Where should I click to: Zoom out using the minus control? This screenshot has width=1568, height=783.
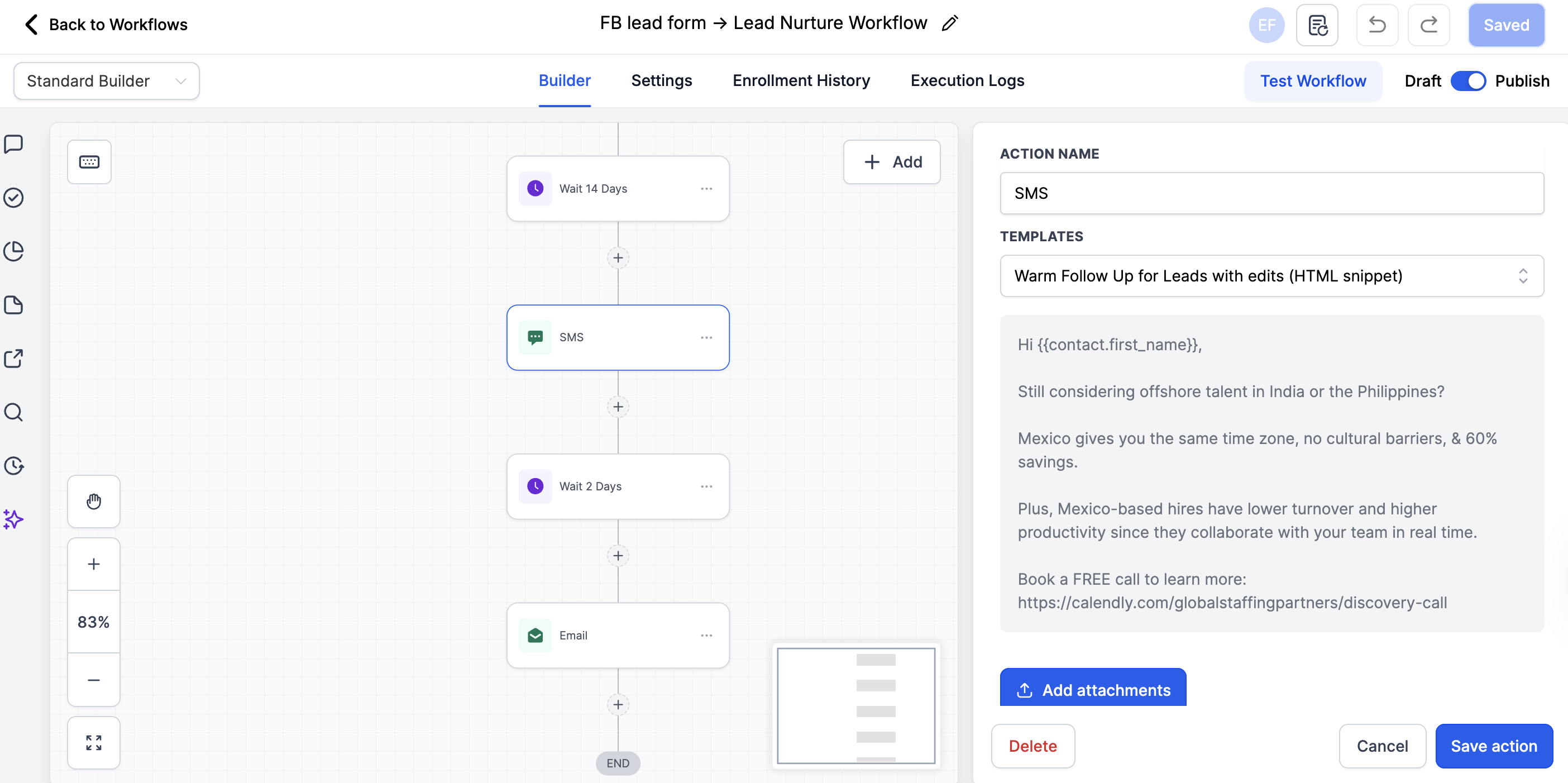pyautogui.click(x=94, y=680)
